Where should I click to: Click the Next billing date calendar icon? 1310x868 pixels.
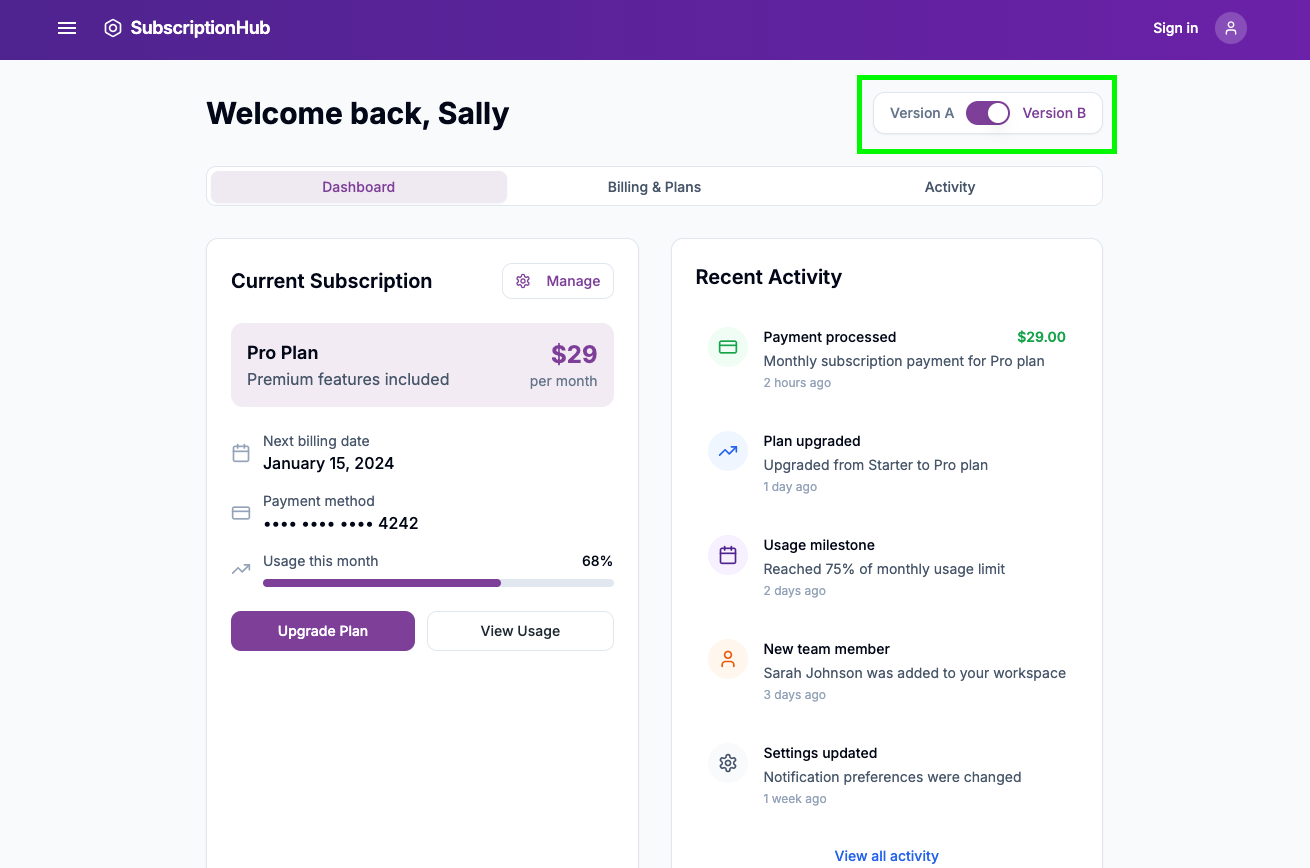(x=241, y=453)
